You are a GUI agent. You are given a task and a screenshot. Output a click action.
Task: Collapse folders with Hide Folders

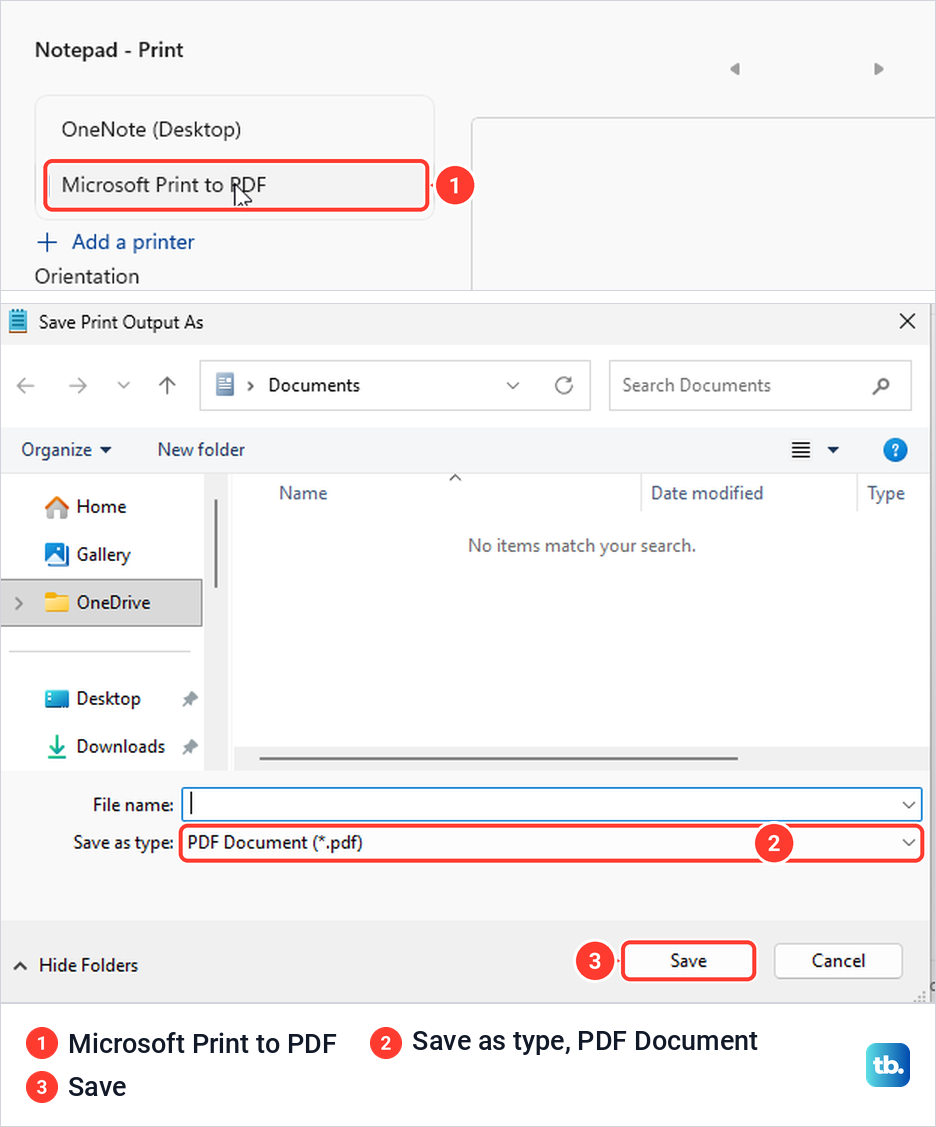coord(75,965)
